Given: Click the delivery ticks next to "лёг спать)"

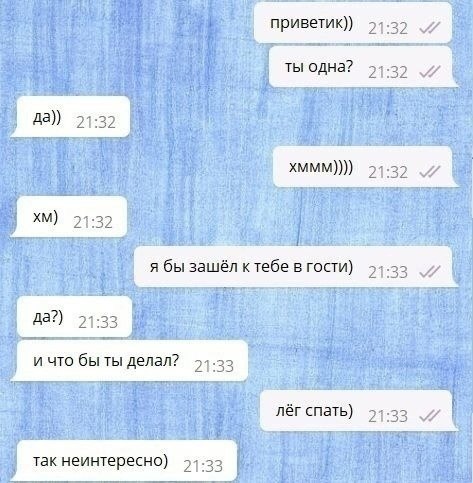Looking at the screenshot, I should 430,415.
